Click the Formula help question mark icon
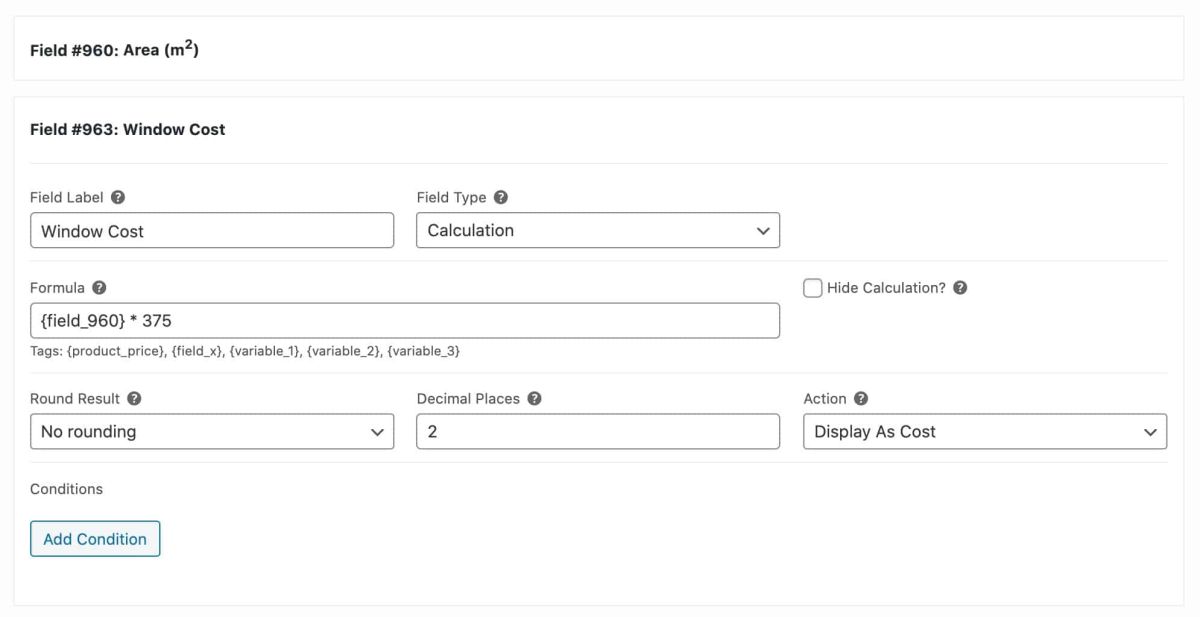The height and width of the screenshot is (617, 1200). click(99, 288)
